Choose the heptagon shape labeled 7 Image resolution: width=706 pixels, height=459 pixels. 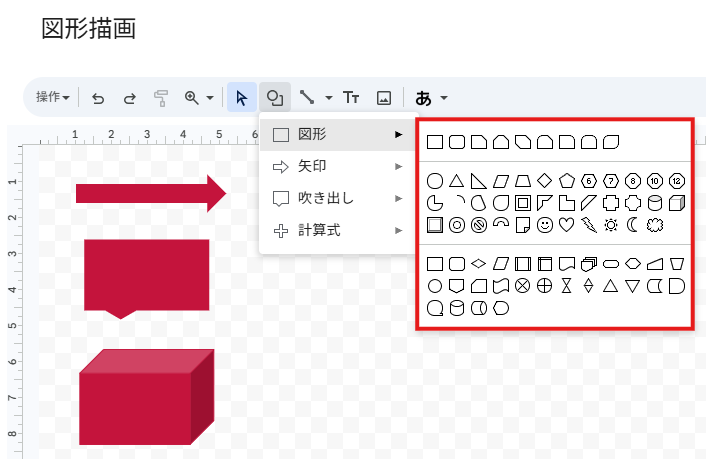point(611,181)
